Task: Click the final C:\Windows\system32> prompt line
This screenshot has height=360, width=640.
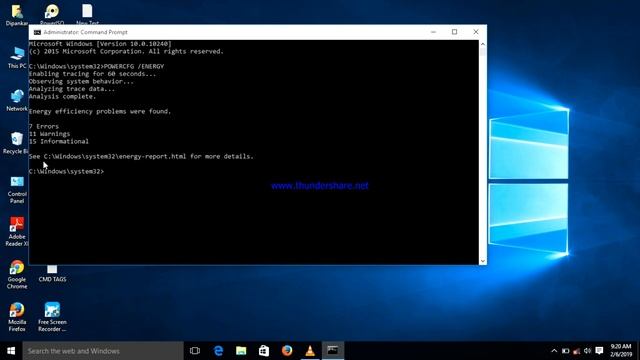Action: click(x=67, y=171)
